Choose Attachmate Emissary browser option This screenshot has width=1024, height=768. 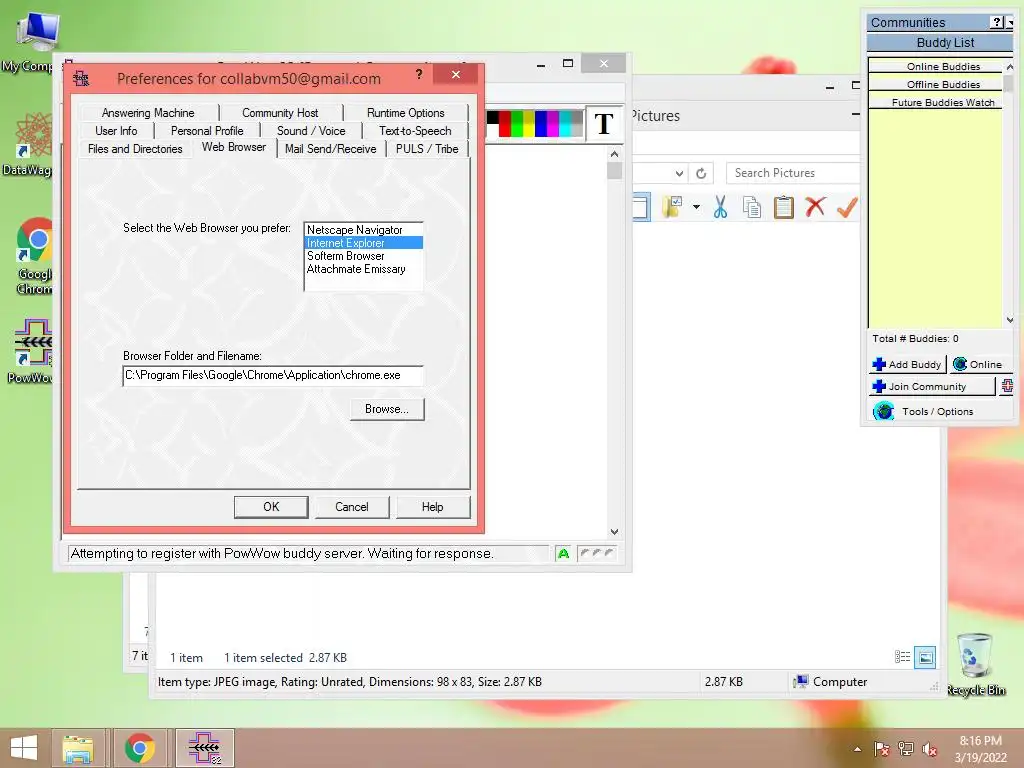click(x=363, y=269)
